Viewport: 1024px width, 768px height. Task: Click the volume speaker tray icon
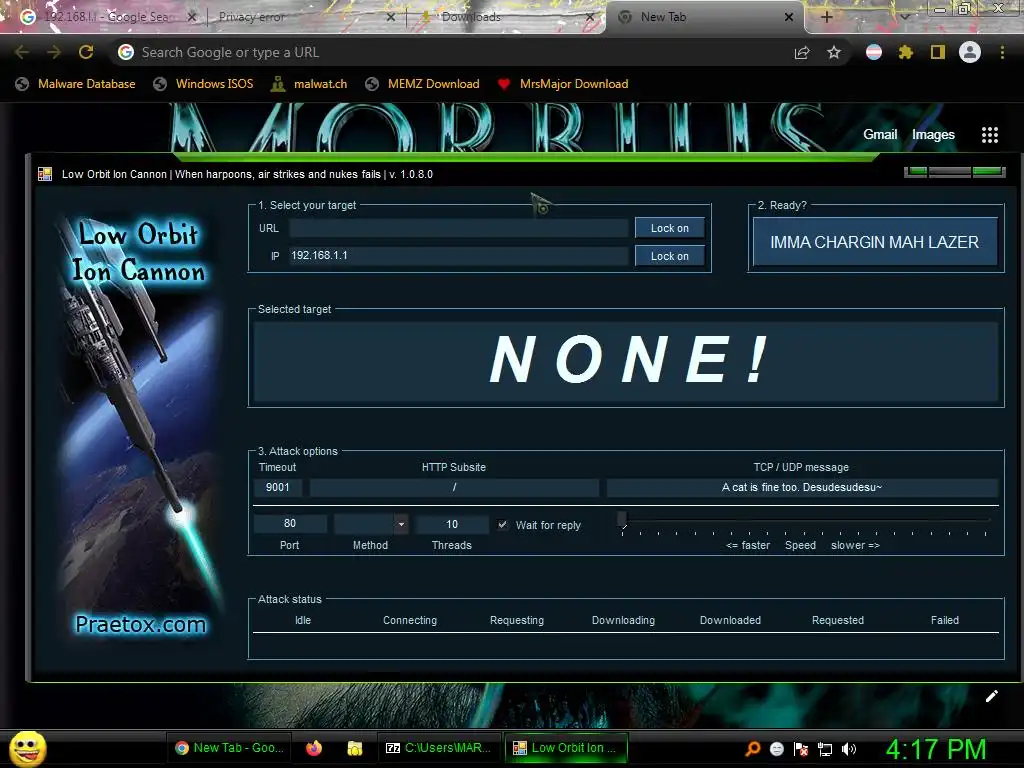pos(849,749)
